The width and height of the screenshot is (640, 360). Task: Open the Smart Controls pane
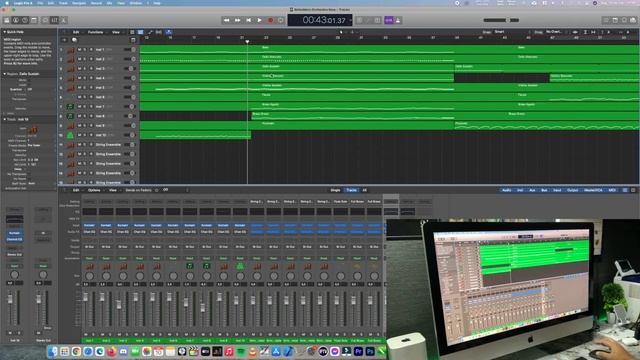(45, 20)
